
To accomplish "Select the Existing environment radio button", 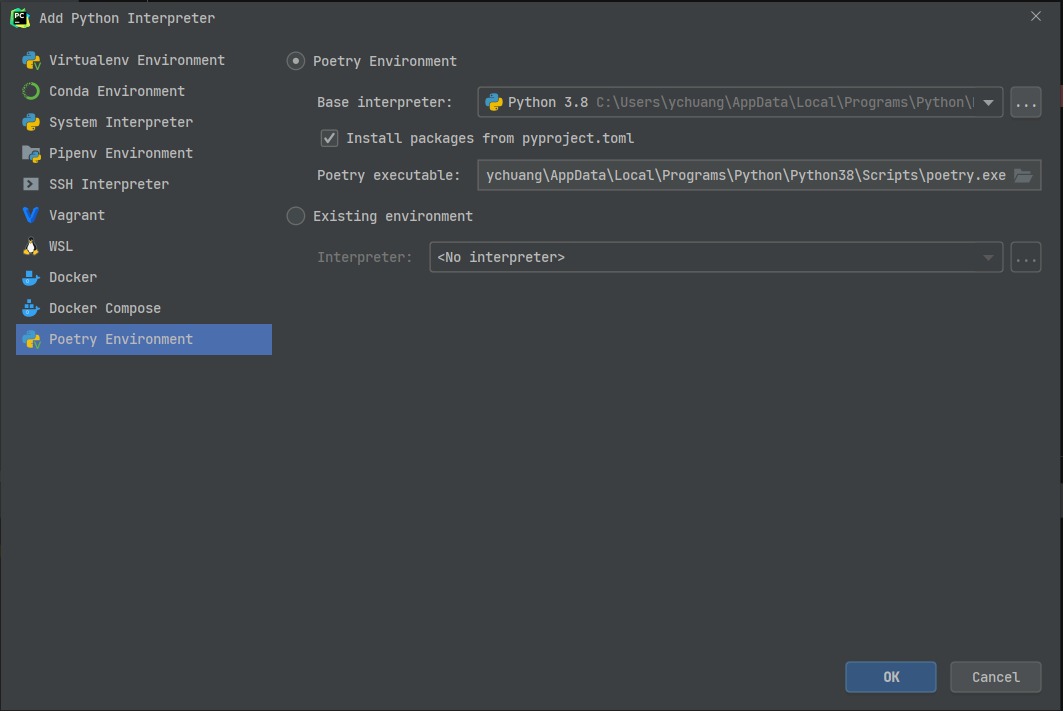I will pos(296,216).
